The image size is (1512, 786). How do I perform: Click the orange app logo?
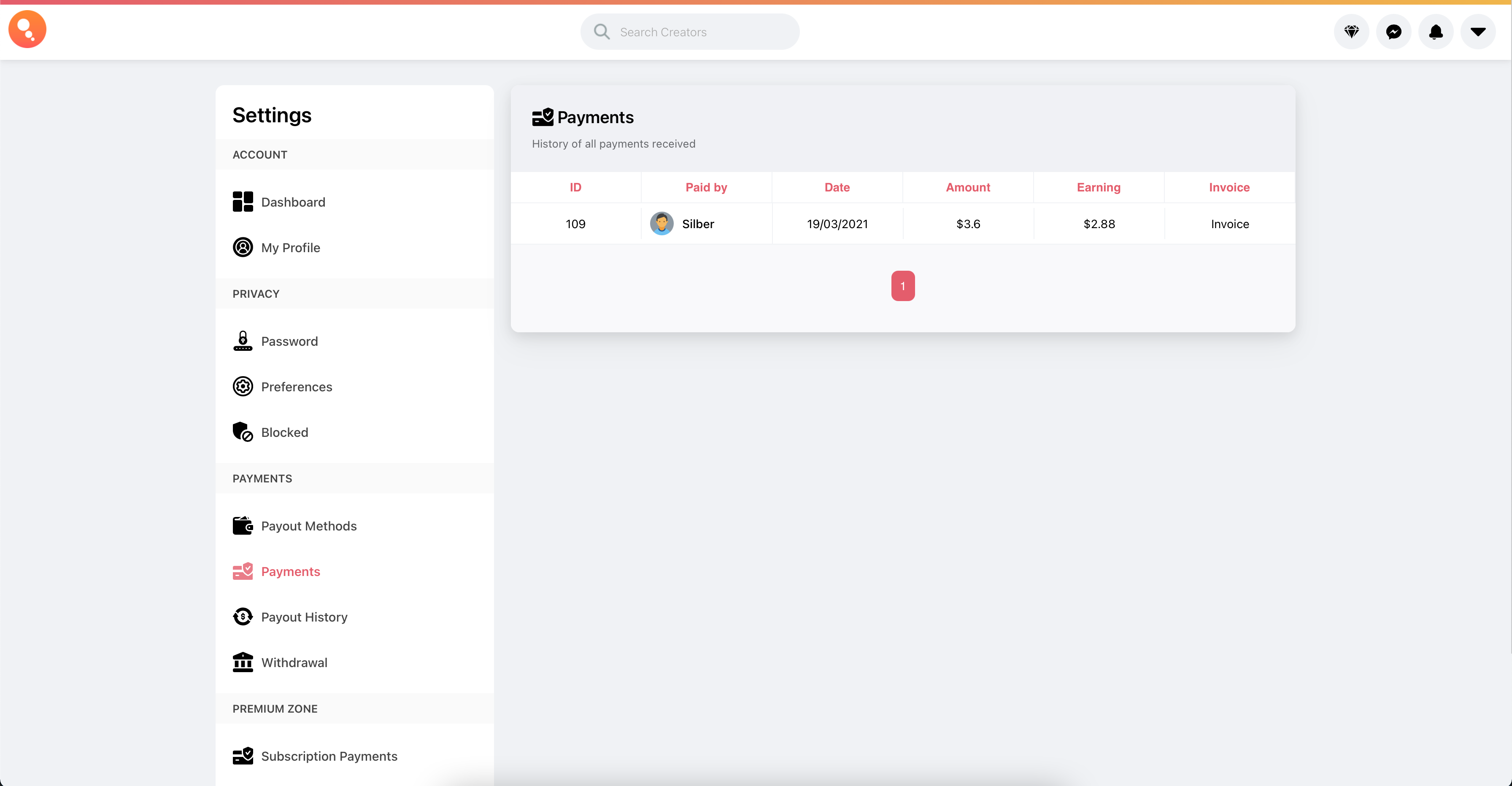27,30
